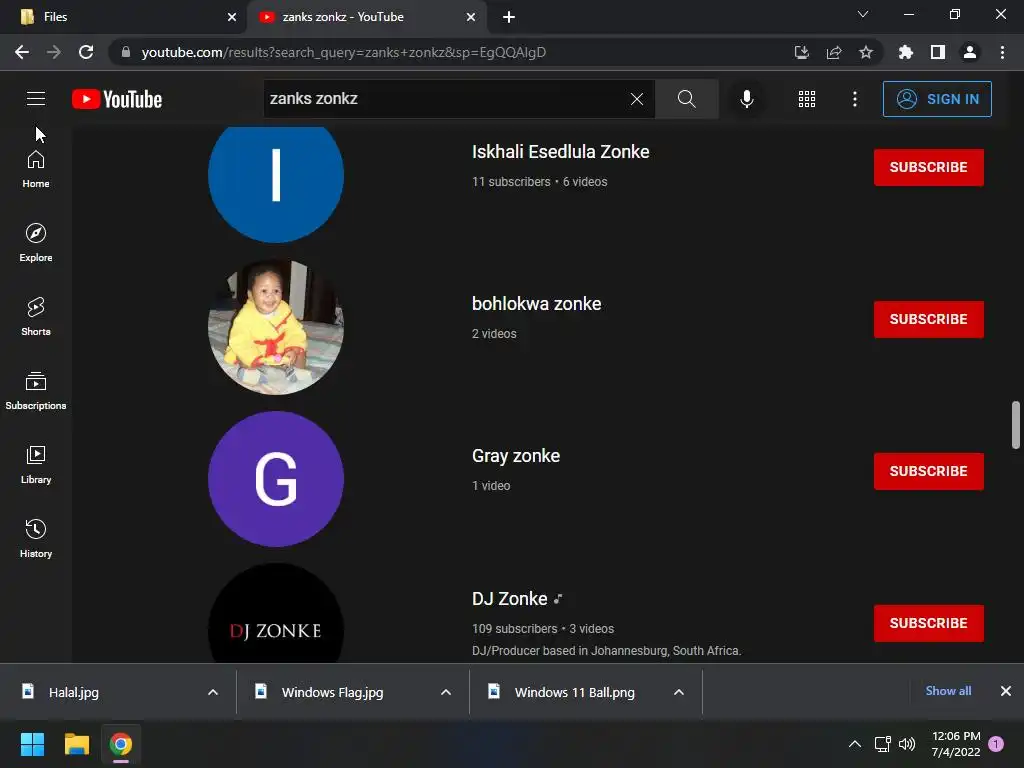Open Chrome extensions puzzle icon
This screenshot has width=1024, height=768.
tap(905, 52)
